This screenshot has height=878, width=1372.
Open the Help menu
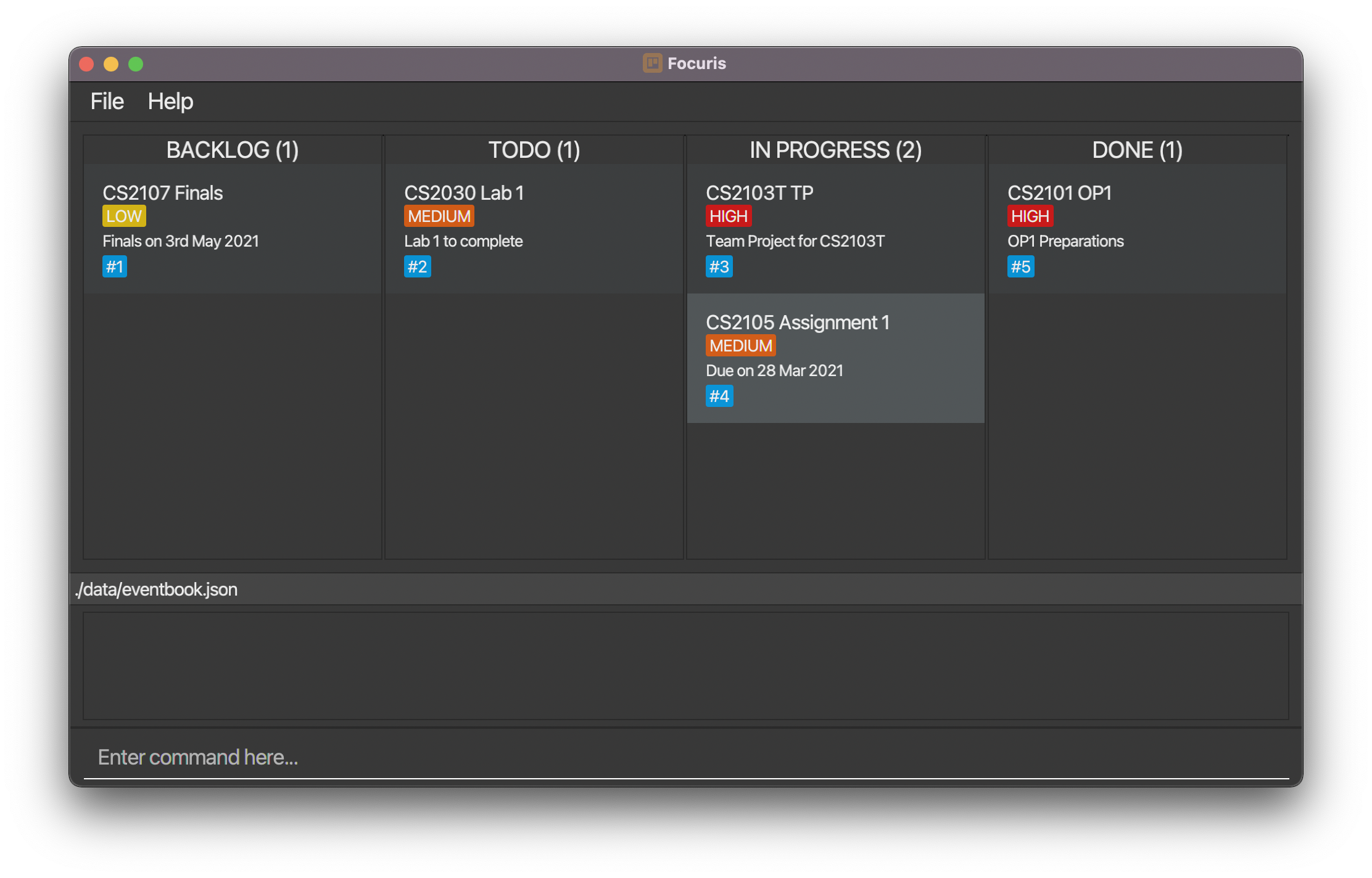pyautogui.click(x=170, y=101)
